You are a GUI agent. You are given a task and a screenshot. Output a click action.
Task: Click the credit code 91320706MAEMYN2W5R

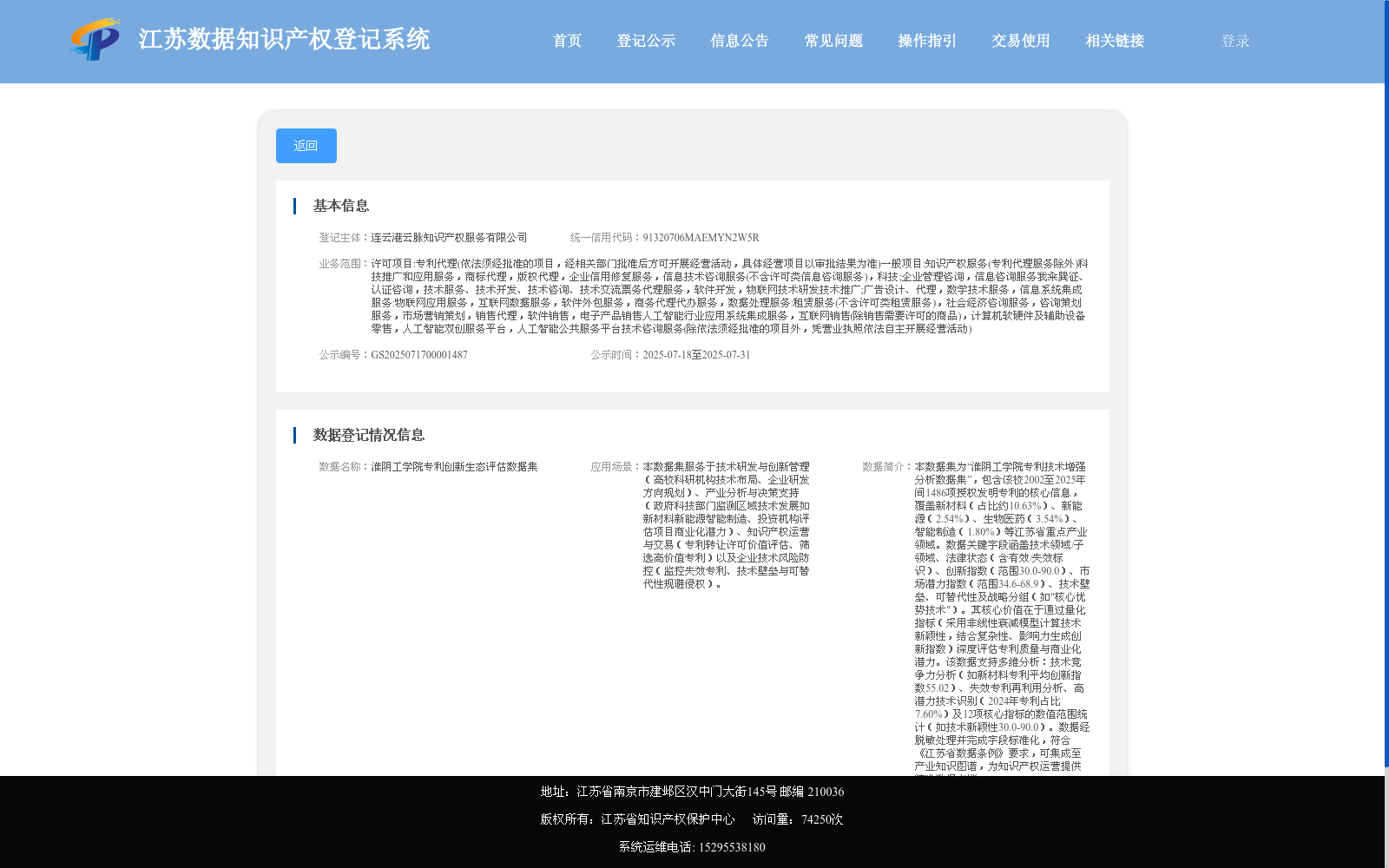pyautogui.click(x=701, y=238)
